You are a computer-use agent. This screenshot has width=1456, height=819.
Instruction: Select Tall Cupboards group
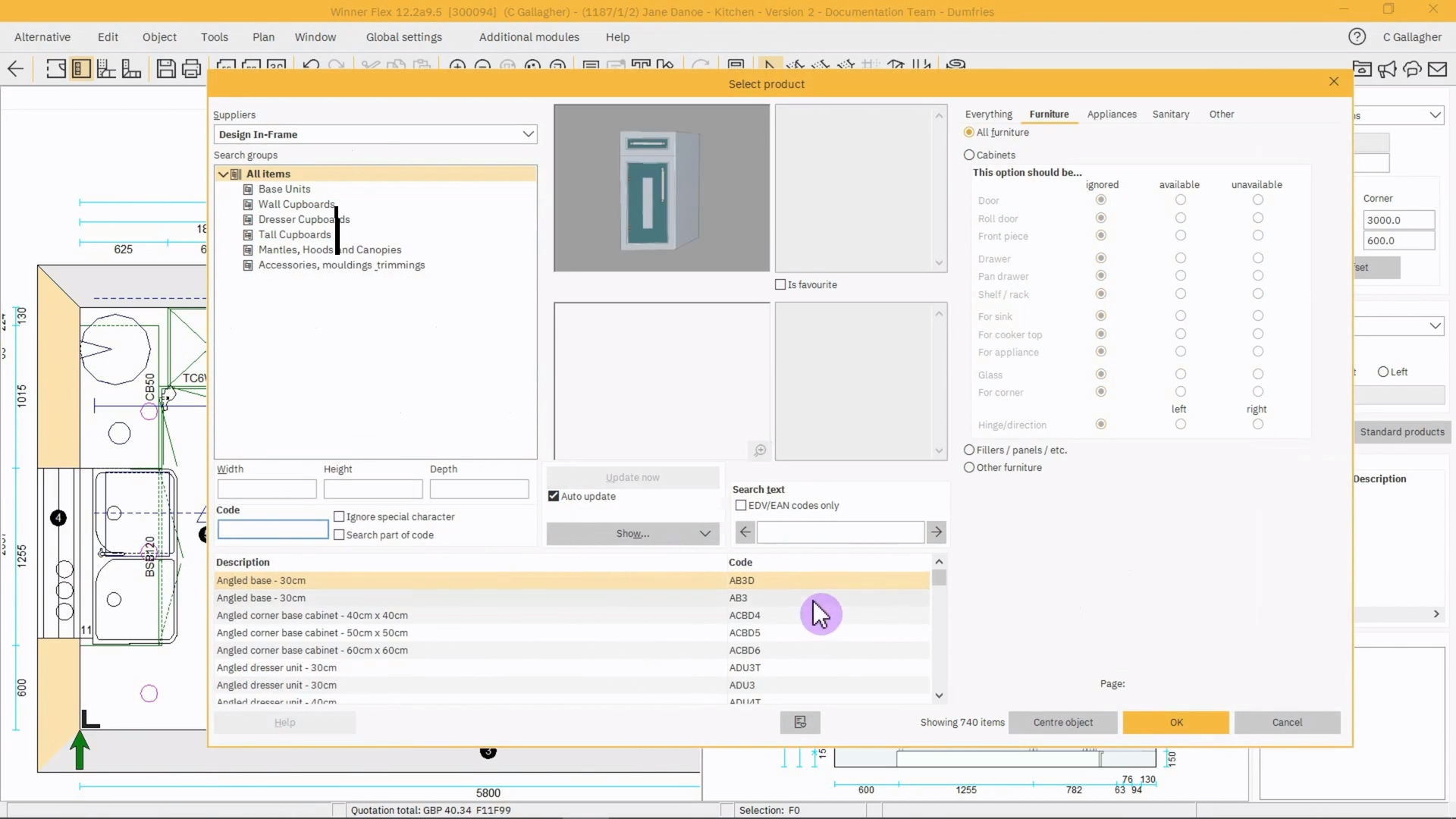click(x=294, y=234)
